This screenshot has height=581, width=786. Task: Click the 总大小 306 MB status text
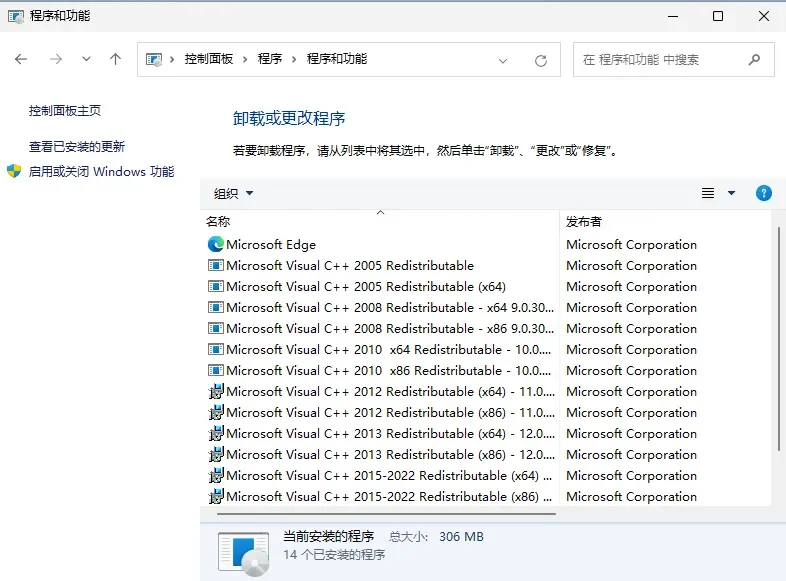tap(436, 537)
